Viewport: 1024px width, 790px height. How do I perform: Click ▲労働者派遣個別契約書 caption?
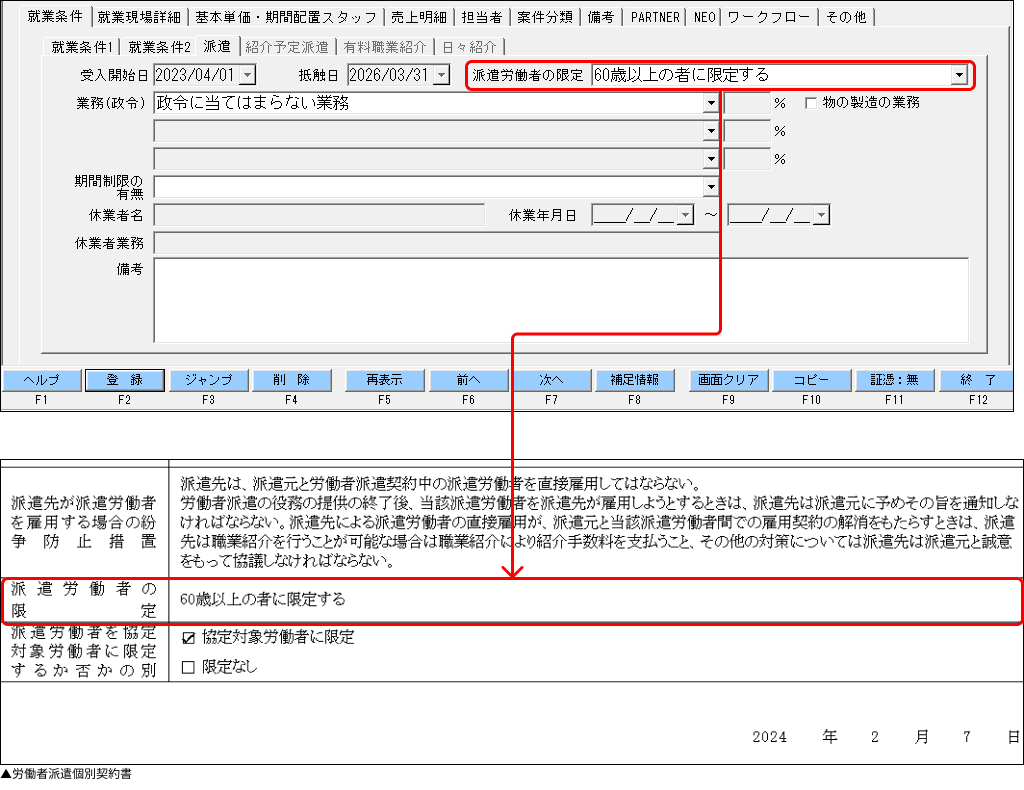[x=66, y=774]
